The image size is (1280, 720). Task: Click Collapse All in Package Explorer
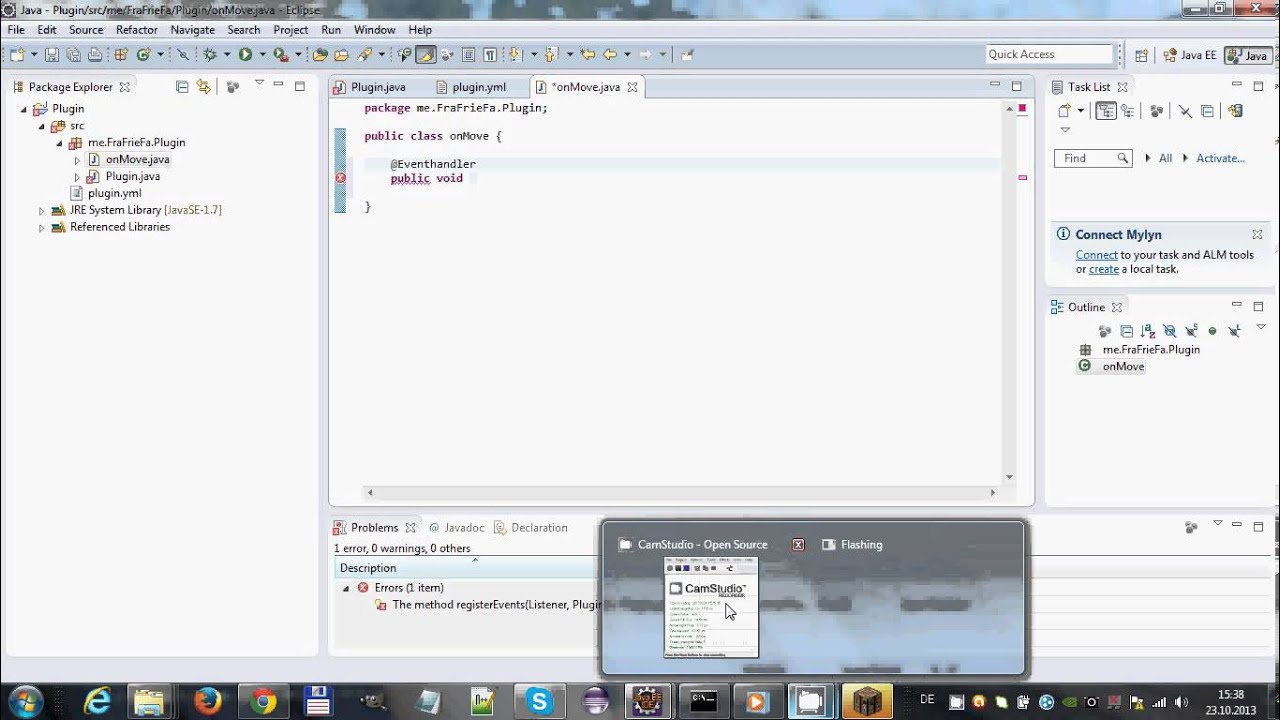pos(182,87)
